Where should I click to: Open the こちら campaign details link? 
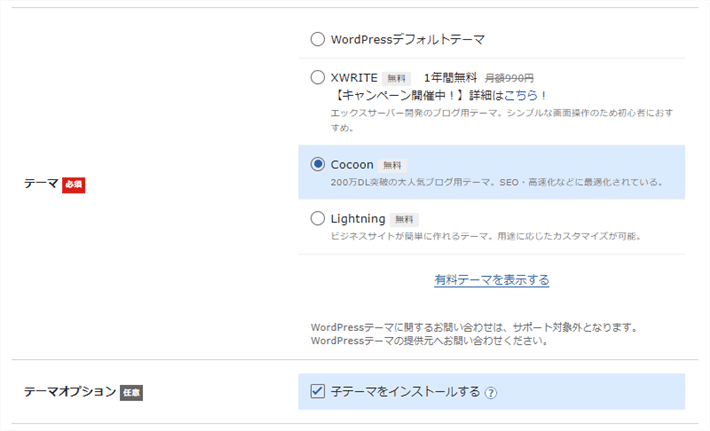(x=526, y=95)
